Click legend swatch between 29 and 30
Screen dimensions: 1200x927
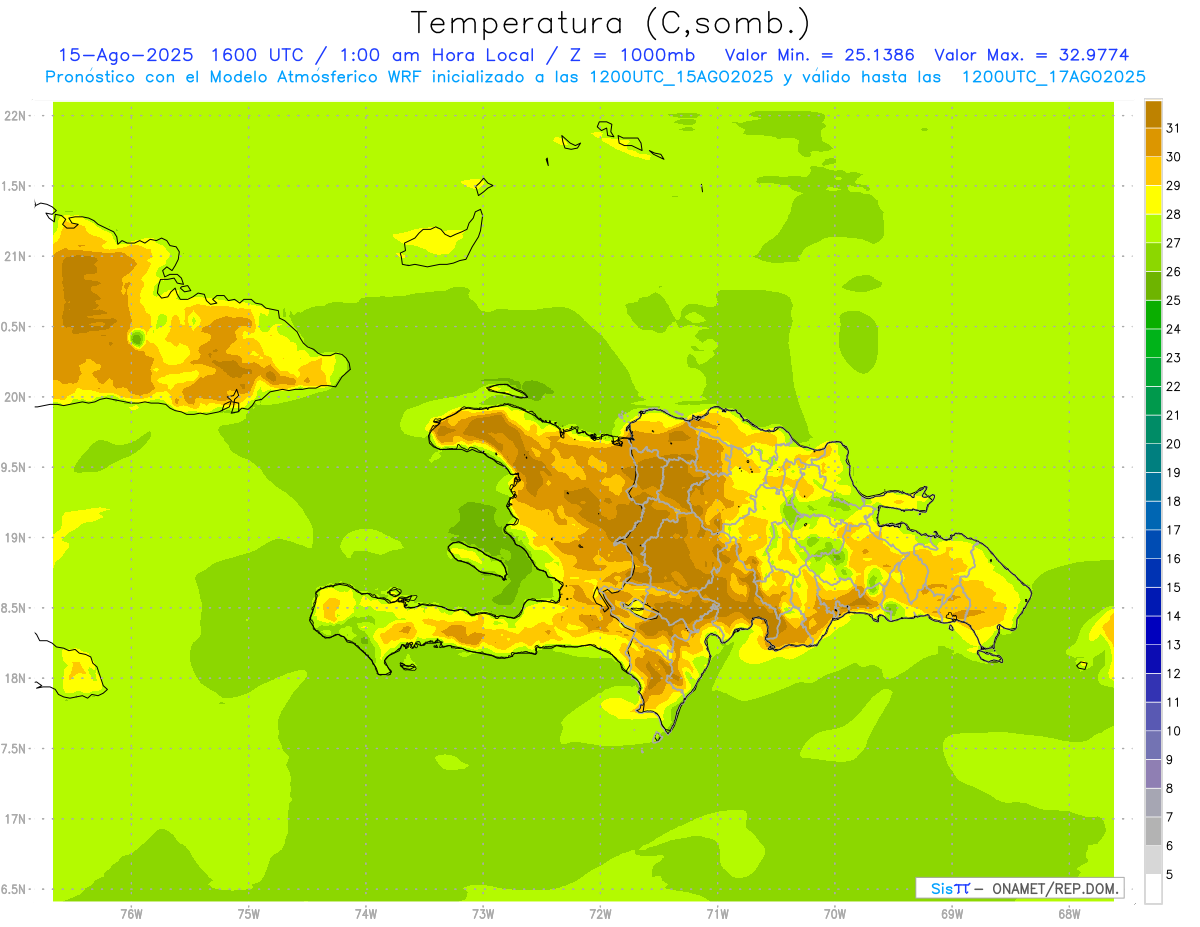click(x=1153, y=171)
